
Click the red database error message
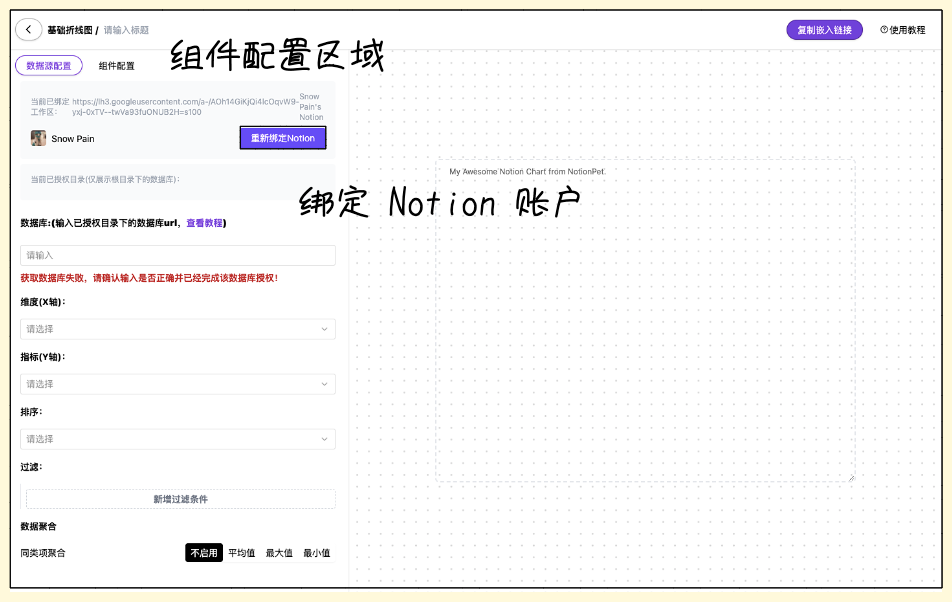(149, 278)
